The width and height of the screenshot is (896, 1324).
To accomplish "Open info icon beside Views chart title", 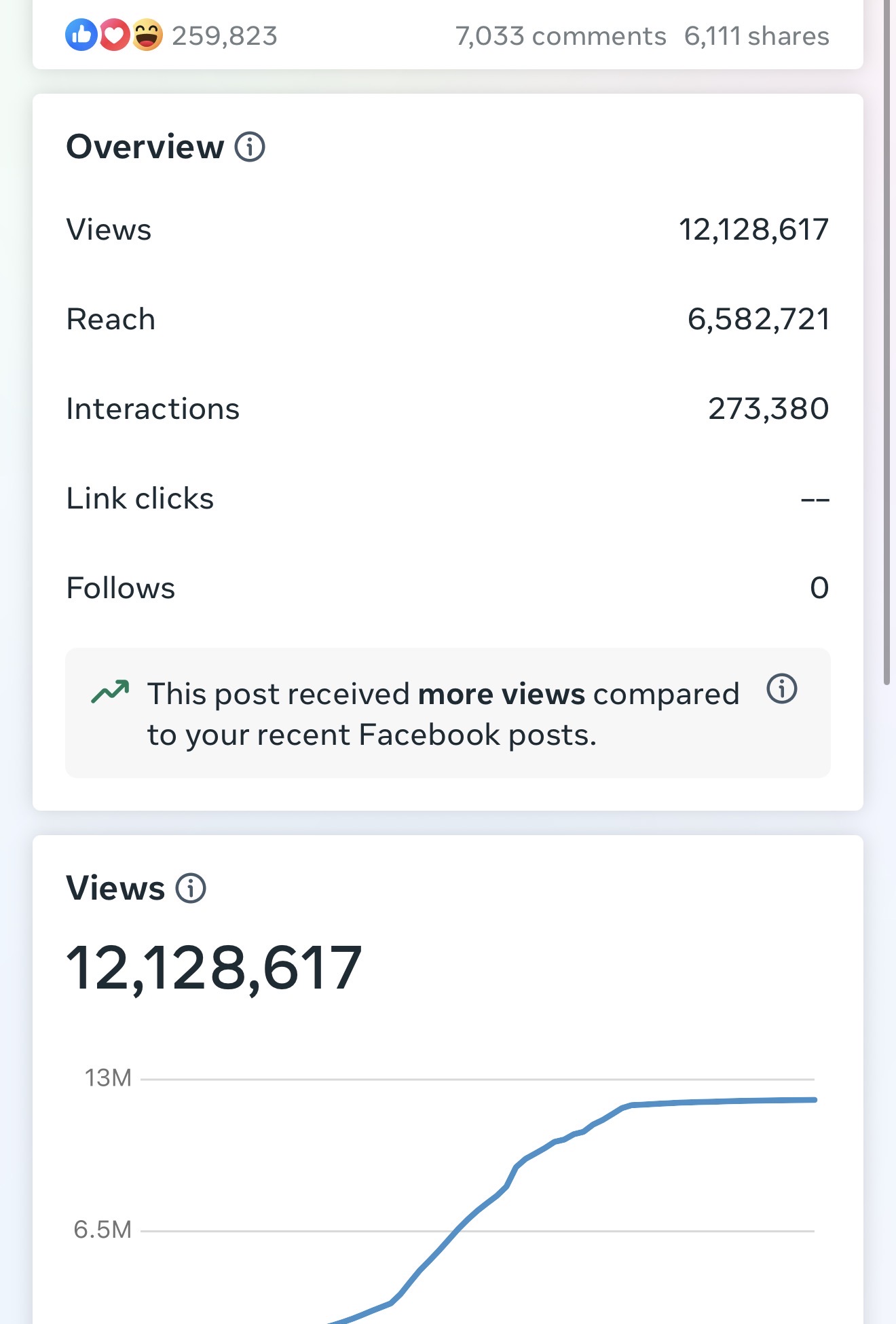I will coord(191,888).
